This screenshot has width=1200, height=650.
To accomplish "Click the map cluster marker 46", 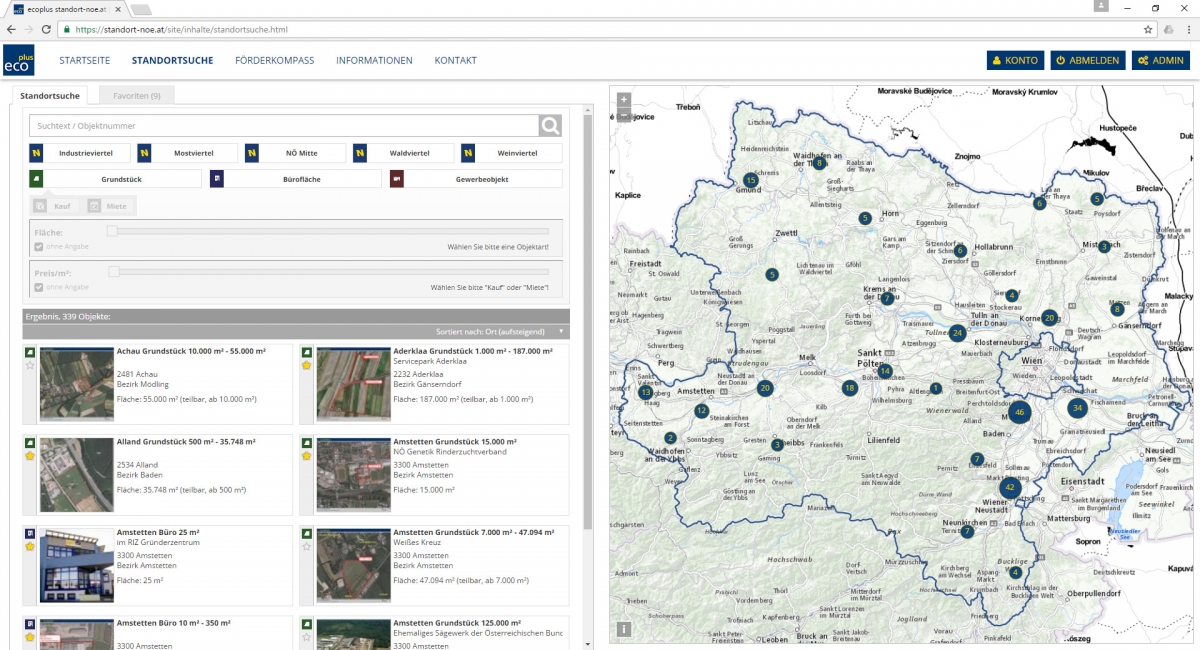I will [1019, 411].
